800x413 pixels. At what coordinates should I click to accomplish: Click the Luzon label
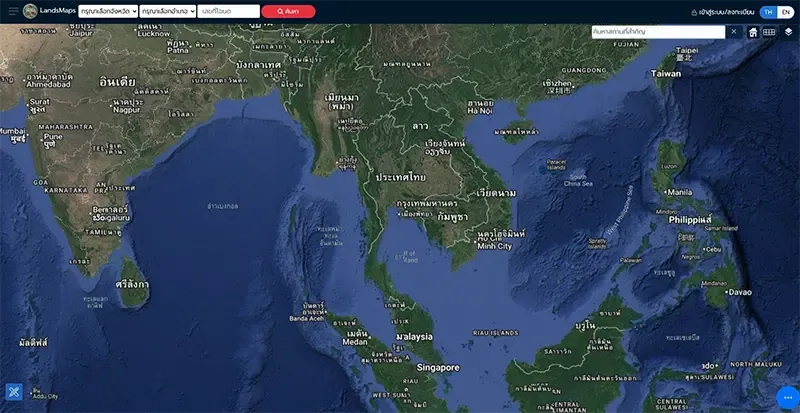tap(670, 166)
